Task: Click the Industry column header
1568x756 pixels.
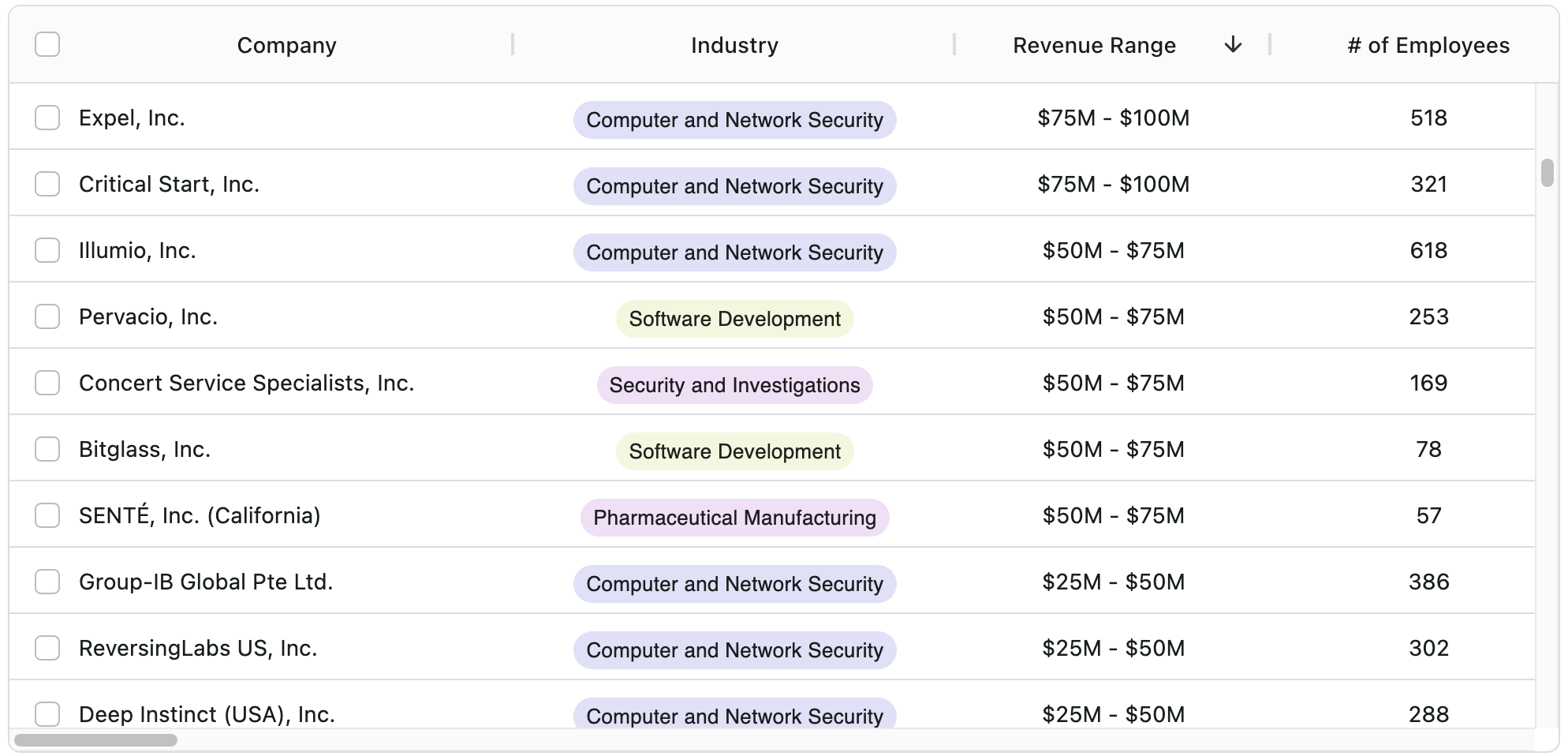Action: (x=734, y=45)
